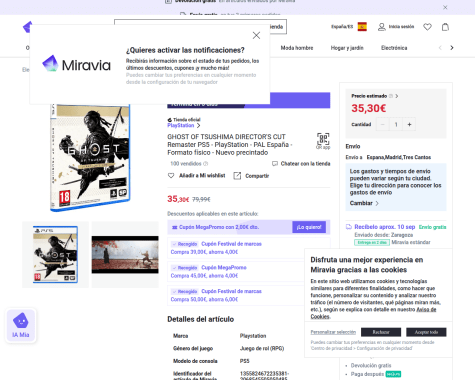Add item via Añadir a Mi wishlist

point(202,175)
